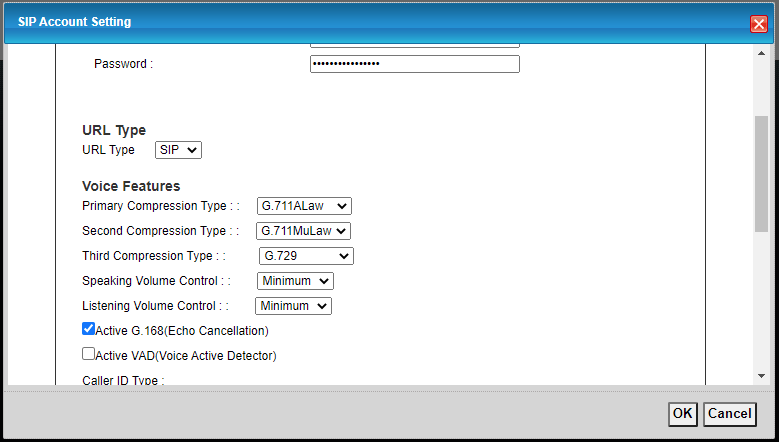Select the Listening Volume Control dropdown
The width and height of the screenshot is (779, 442).
pyautogui.click(x=293, y=307)
